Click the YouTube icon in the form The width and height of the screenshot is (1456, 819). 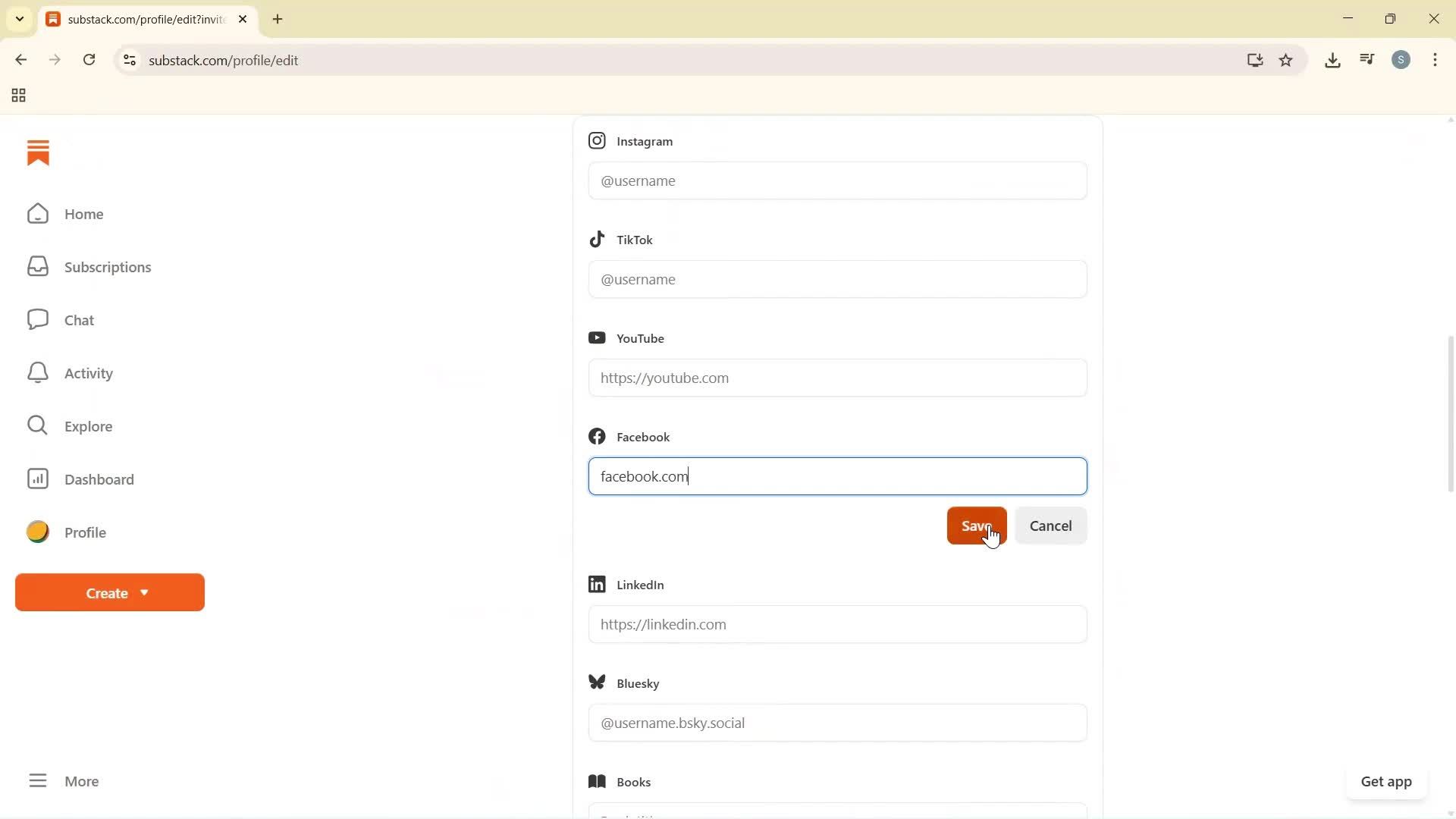pos(597,337)
